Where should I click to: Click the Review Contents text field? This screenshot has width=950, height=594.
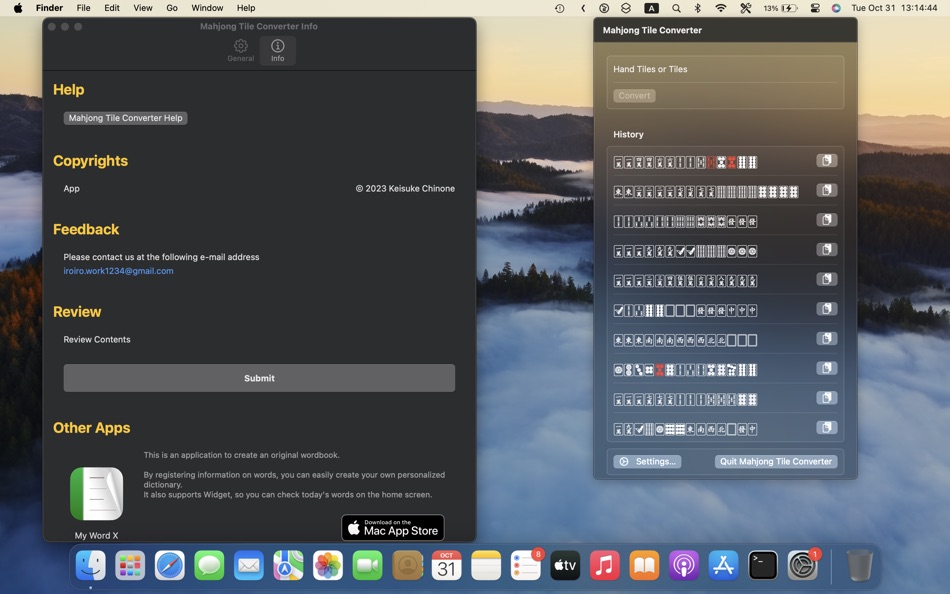(259, 339)
